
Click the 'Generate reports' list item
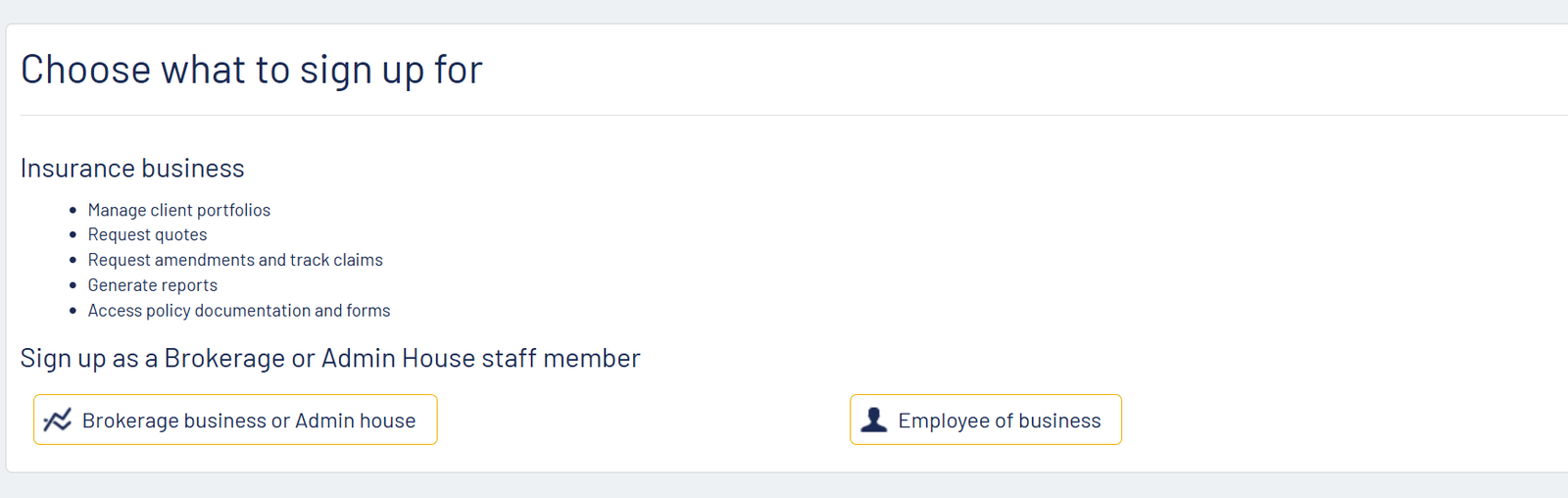coord(153,285)
